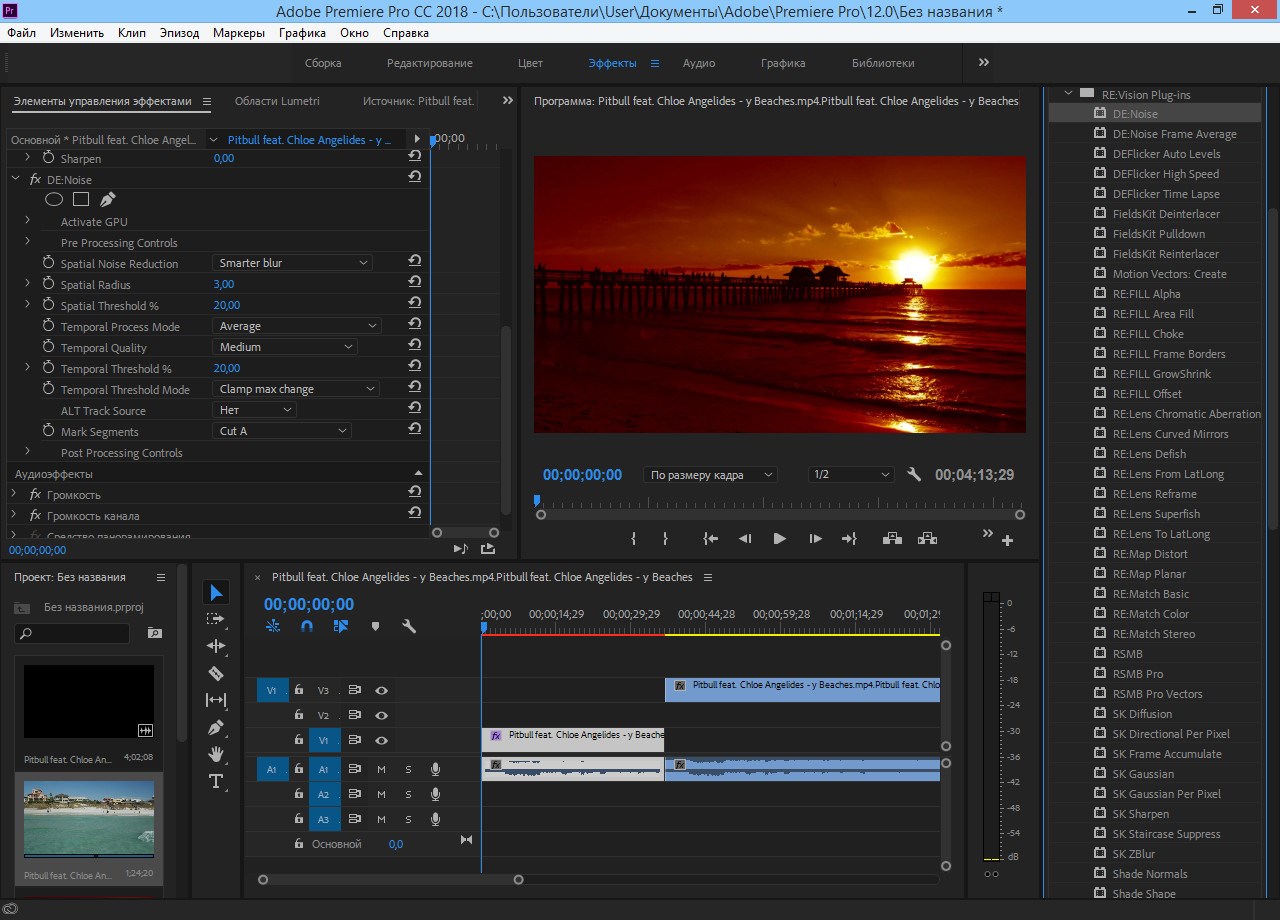
Task: Select beach clip thumbnail in project
Action: [89, 819]
